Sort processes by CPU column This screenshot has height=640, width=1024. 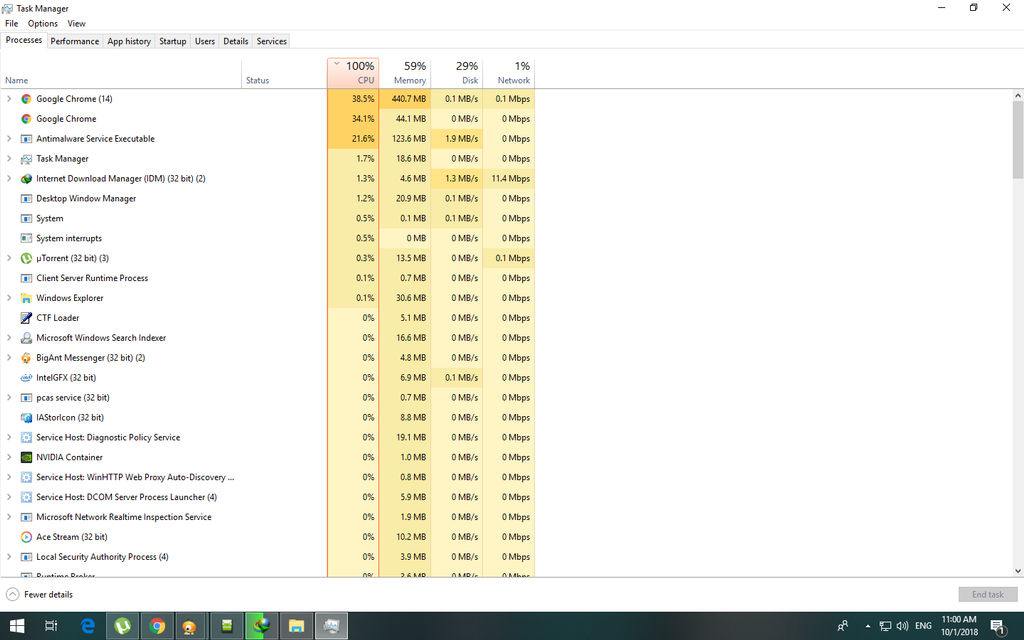pyautogui.click(x=353, y=72)
